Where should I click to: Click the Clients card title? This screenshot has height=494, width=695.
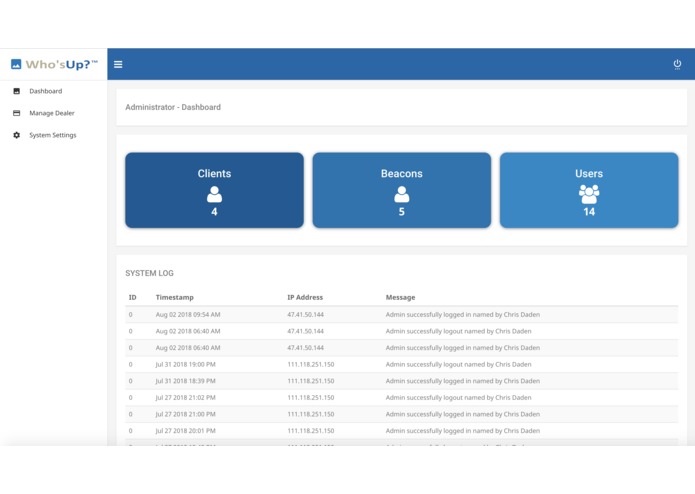(x=214, y=173)
